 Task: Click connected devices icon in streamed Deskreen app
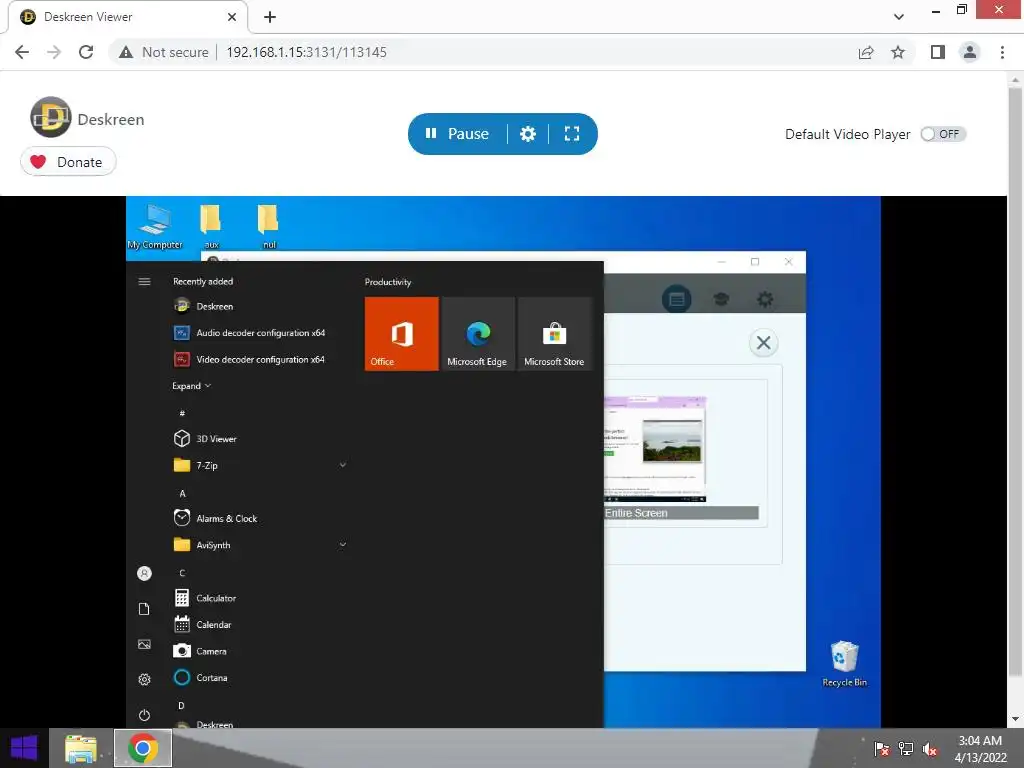pyautogui.click(x=677, y=300)
